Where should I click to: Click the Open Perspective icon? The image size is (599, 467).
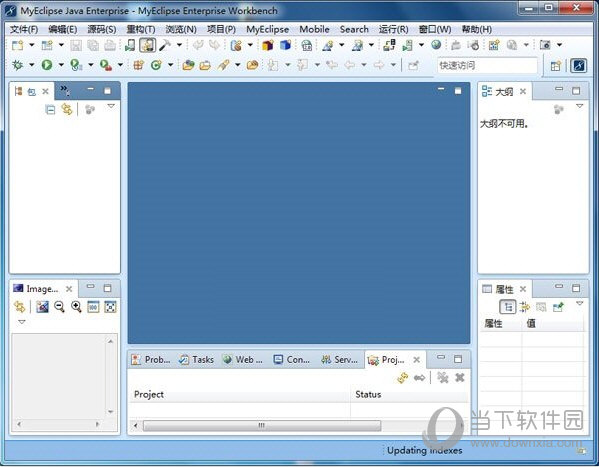[x=555, y=66]
